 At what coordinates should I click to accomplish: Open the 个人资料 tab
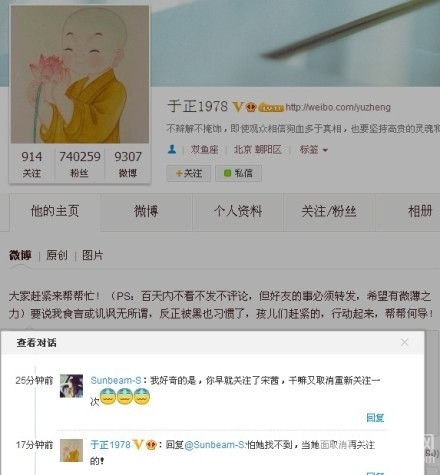pos(238,211)
